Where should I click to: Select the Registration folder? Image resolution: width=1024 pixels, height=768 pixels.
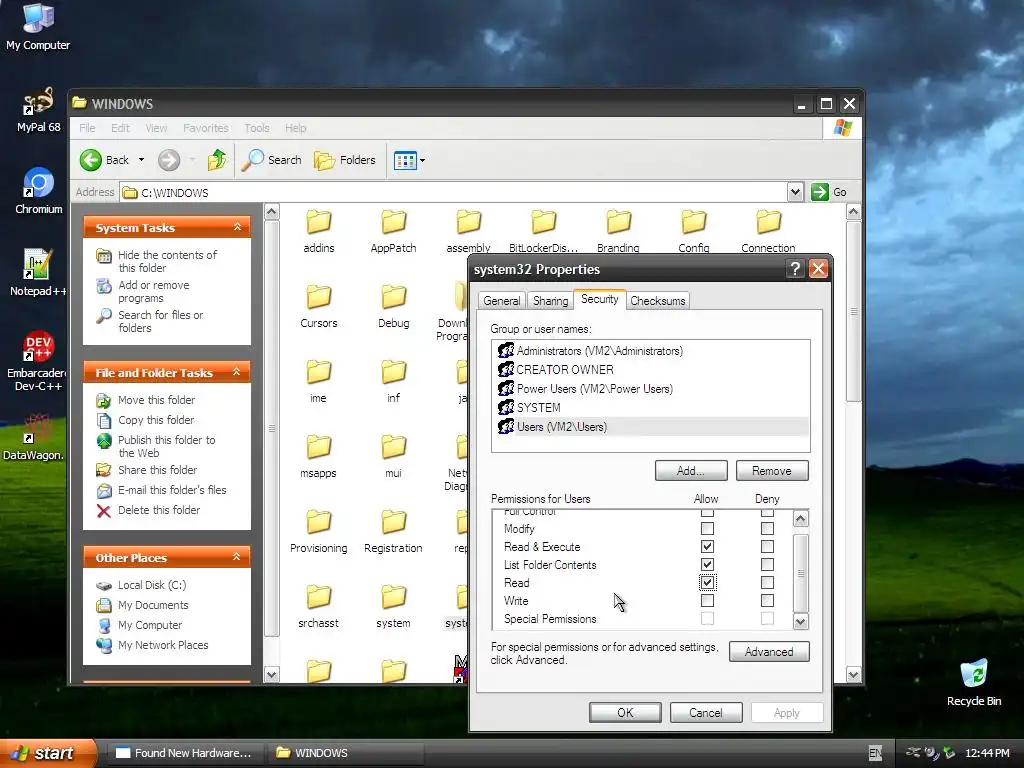393,532
